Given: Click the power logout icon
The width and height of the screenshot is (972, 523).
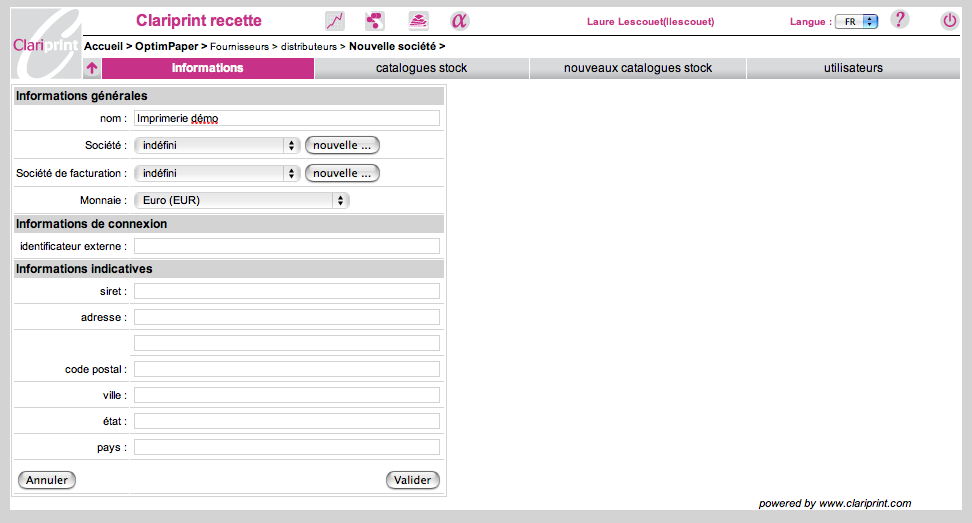Looking at the screenshot, I should pos(949,21).
